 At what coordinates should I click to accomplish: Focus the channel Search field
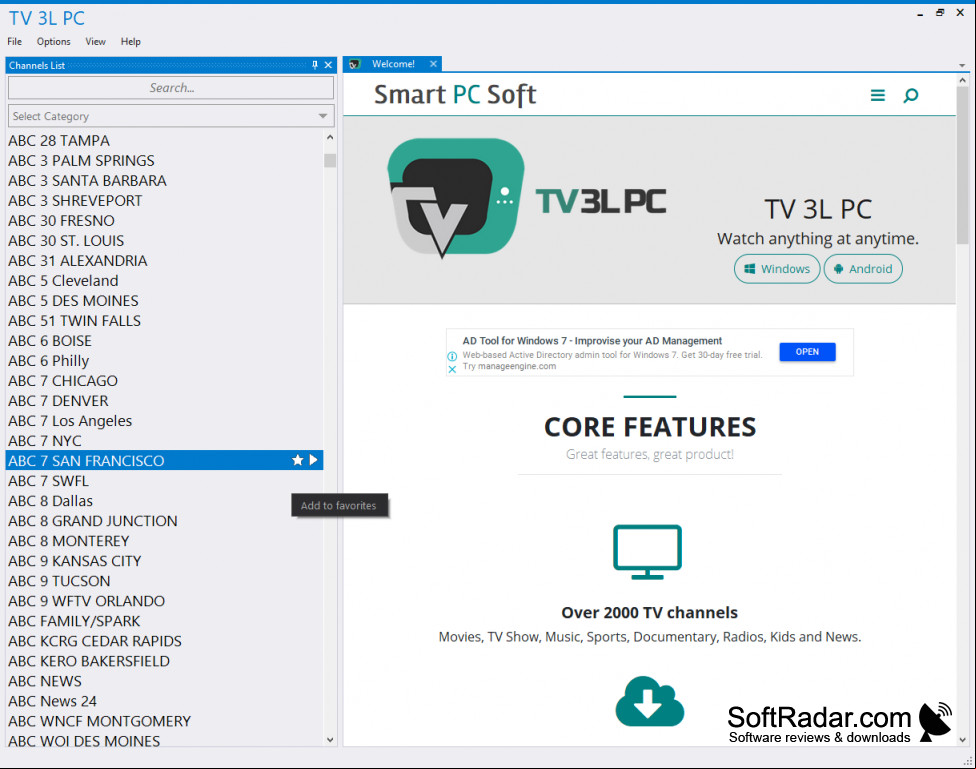[171, 88]
